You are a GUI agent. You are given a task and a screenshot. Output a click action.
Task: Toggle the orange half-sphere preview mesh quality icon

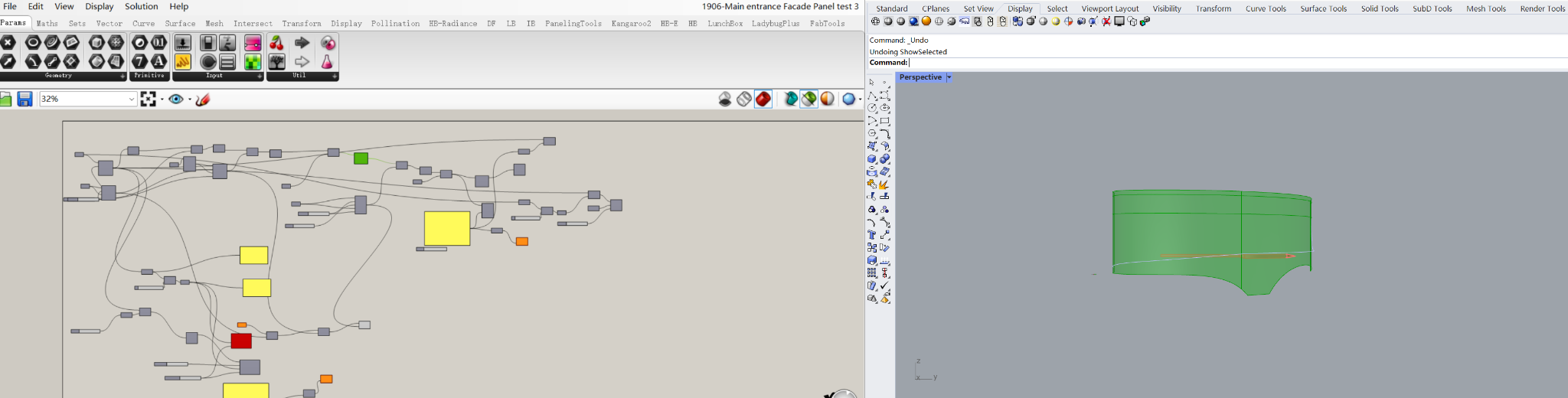(x=828, y=99)
